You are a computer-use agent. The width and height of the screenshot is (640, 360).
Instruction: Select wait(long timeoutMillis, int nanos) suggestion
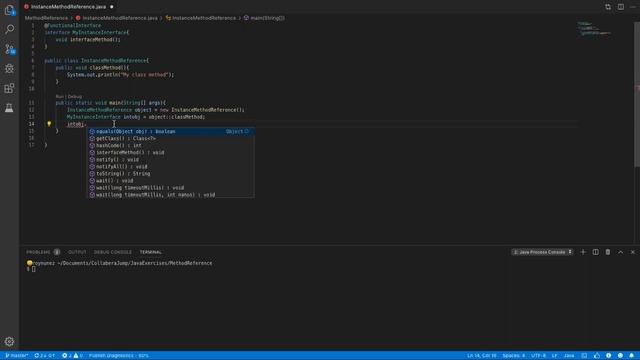coord(170,195)
